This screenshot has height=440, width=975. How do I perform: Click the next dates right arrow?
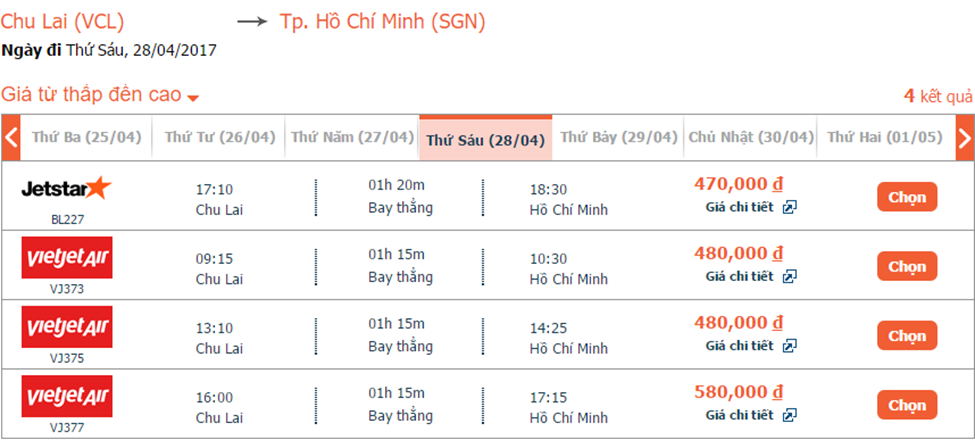[964, 138]
